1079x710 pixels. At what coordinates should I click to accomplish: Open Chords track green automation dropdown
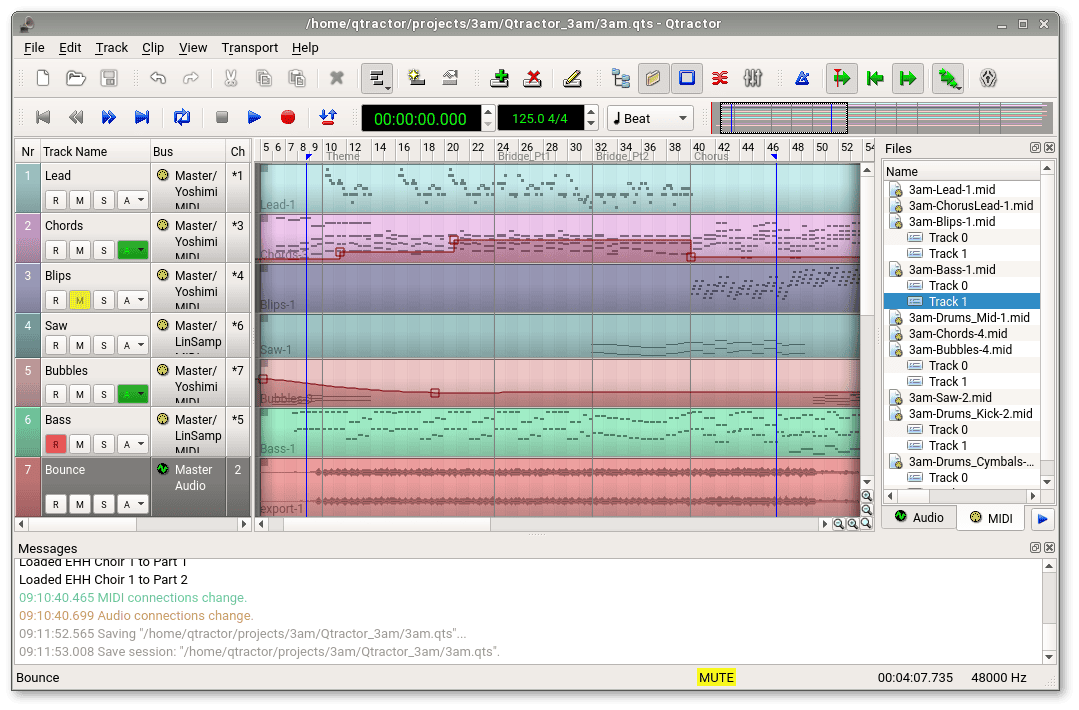click(133, 250)
